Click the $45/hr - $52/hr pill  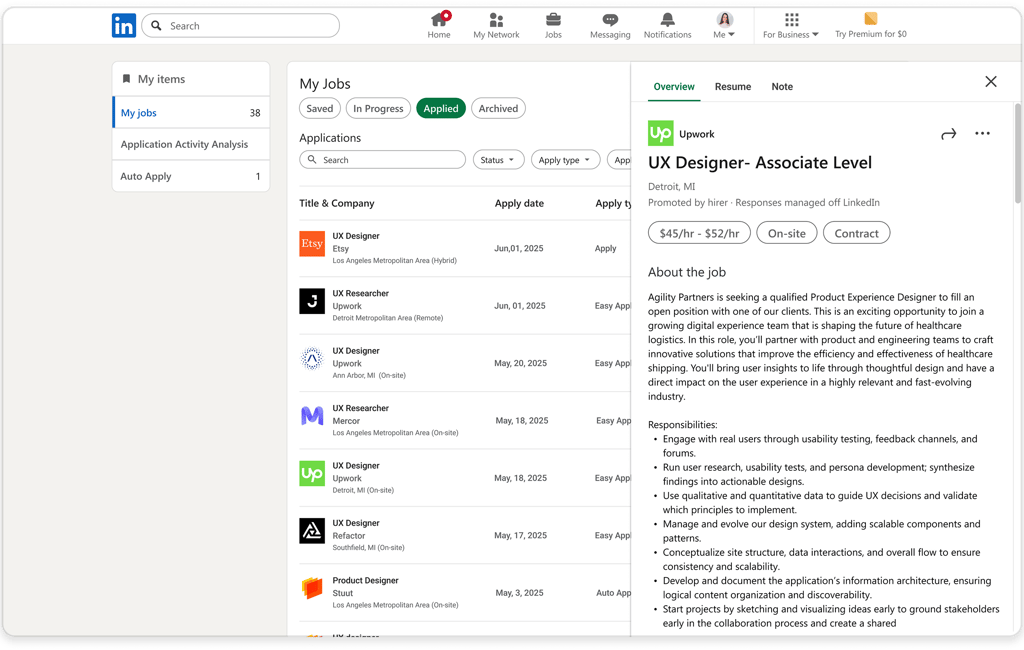click(699, 233)
